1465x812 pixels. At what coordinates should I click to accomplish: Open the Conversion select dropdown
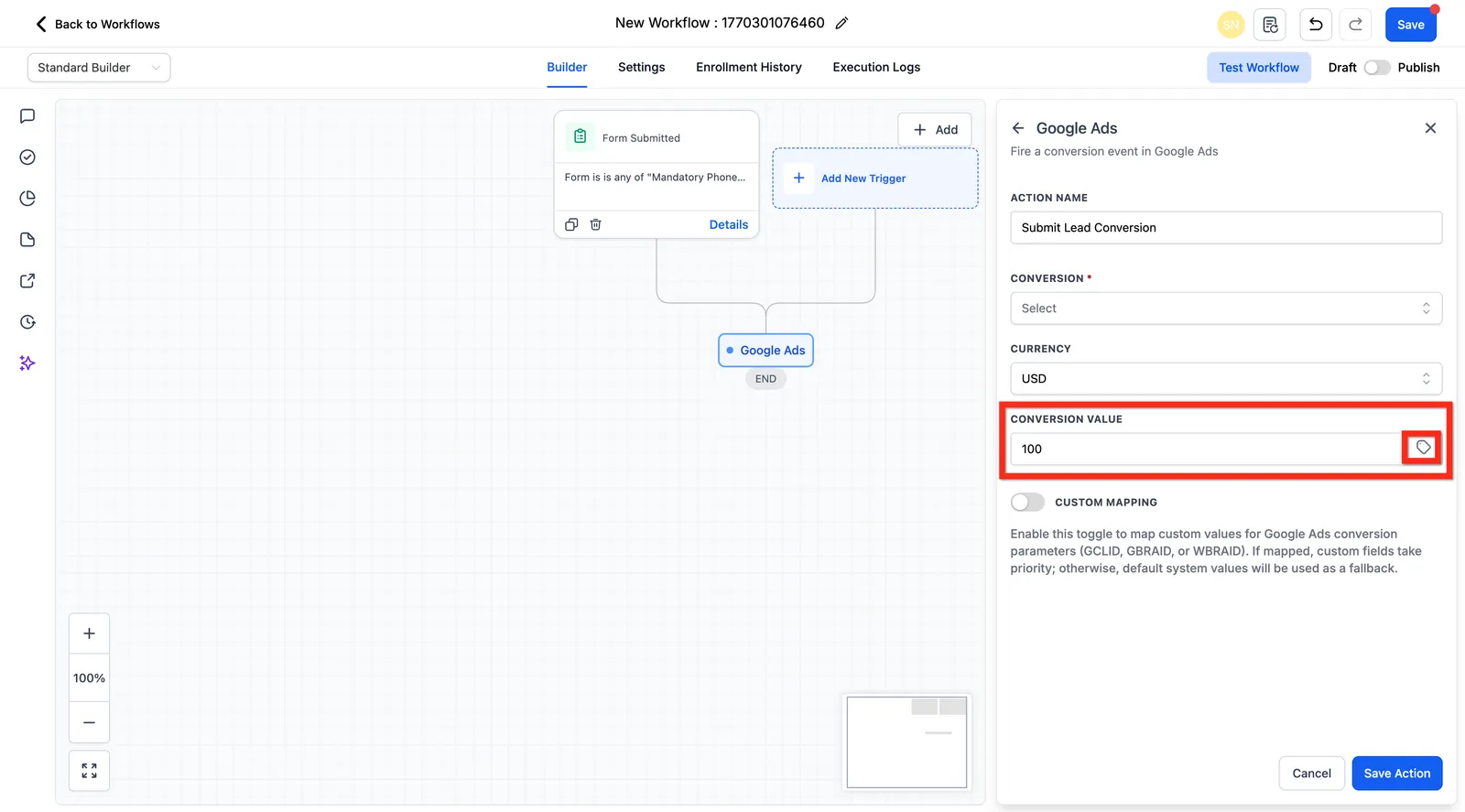[x=1226, y=309]
